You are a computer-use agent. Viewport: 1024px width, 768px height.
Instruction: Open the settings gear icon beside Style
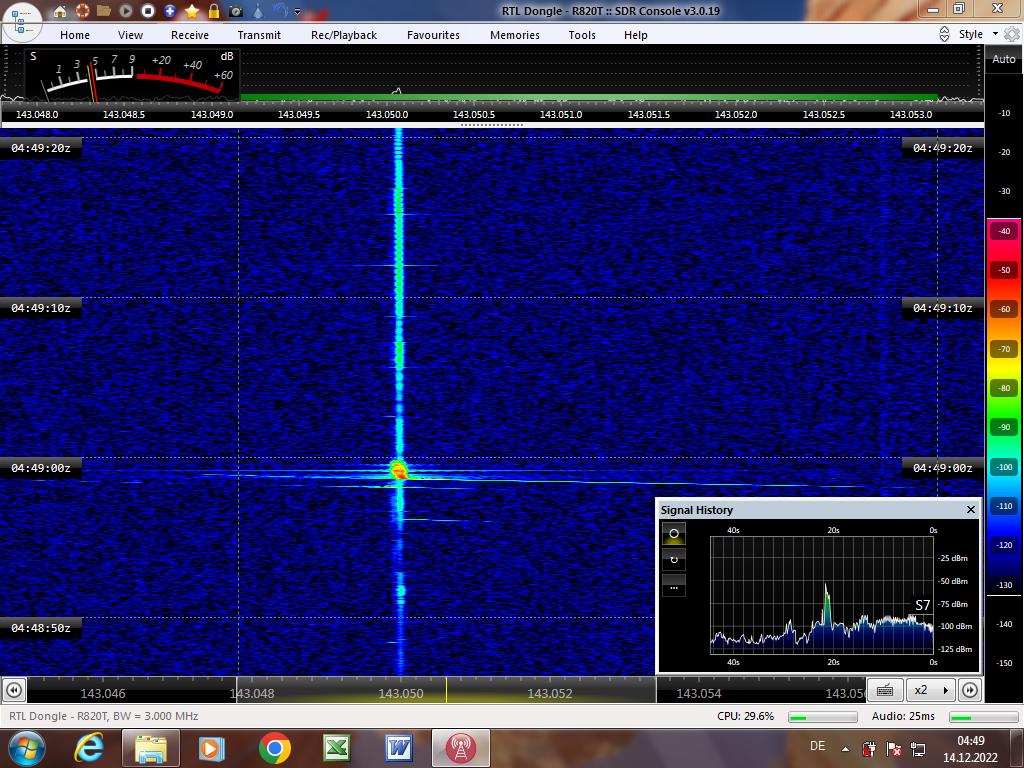[1012, 34]
